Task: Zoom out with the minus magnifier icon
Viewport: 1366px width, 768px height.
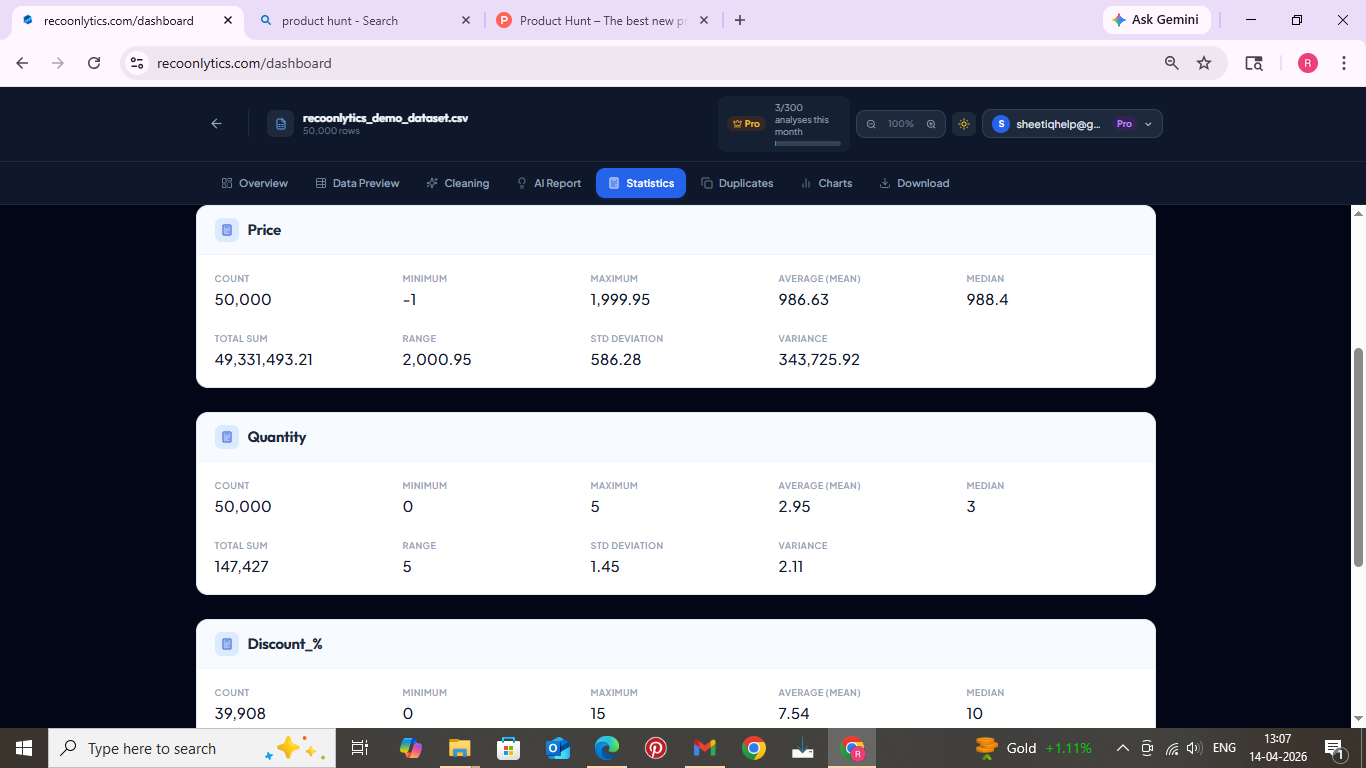Action: point(871,124)
